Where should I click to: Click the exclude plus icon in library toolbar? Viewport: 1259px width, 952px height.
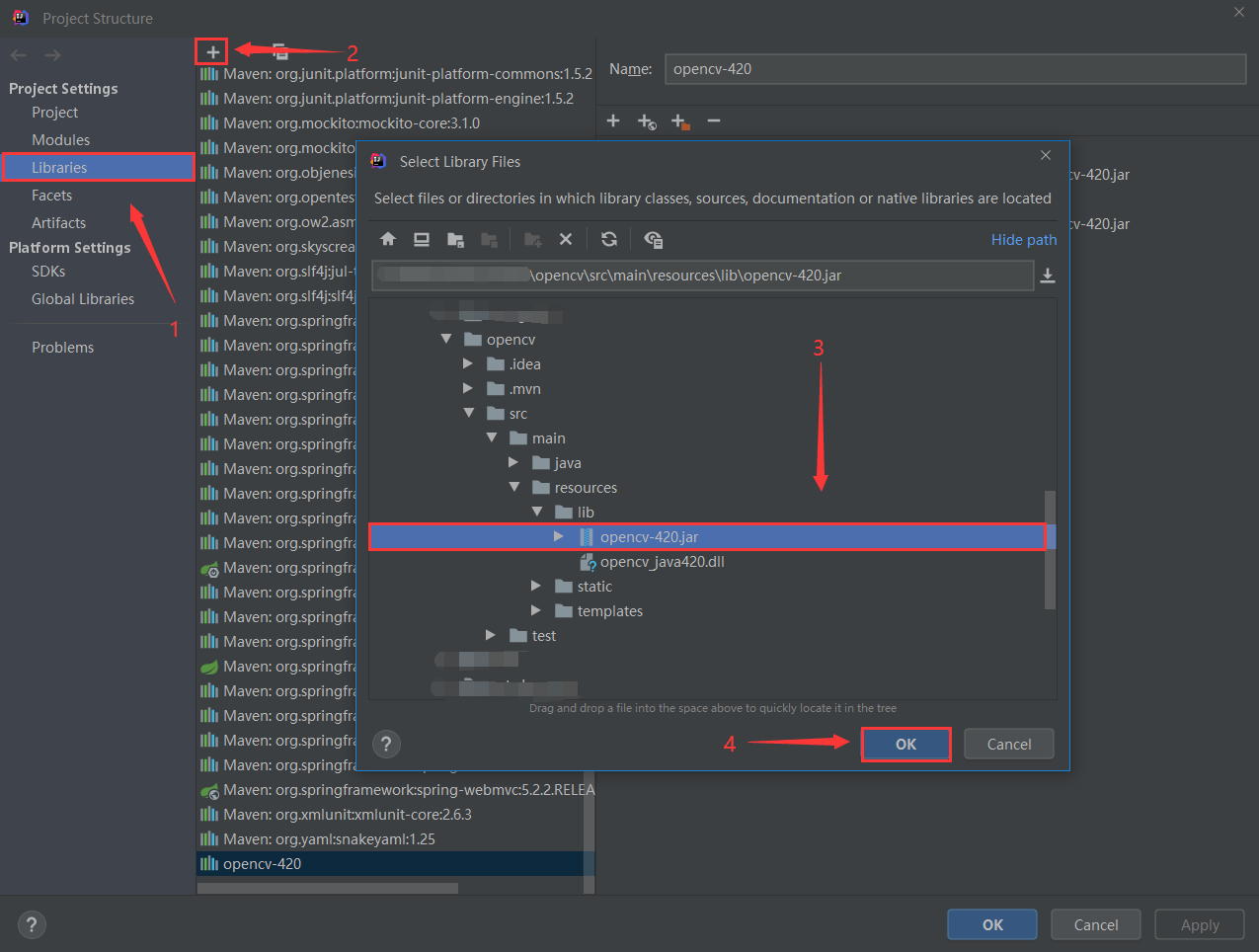680,121
